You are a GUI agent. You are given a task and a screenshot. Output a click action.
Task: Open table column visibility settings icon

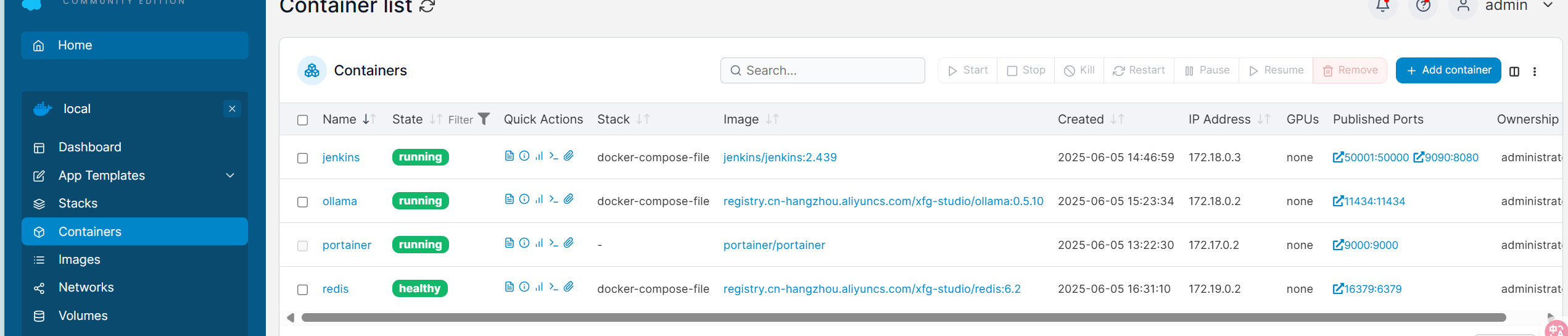coord(1514,71)
